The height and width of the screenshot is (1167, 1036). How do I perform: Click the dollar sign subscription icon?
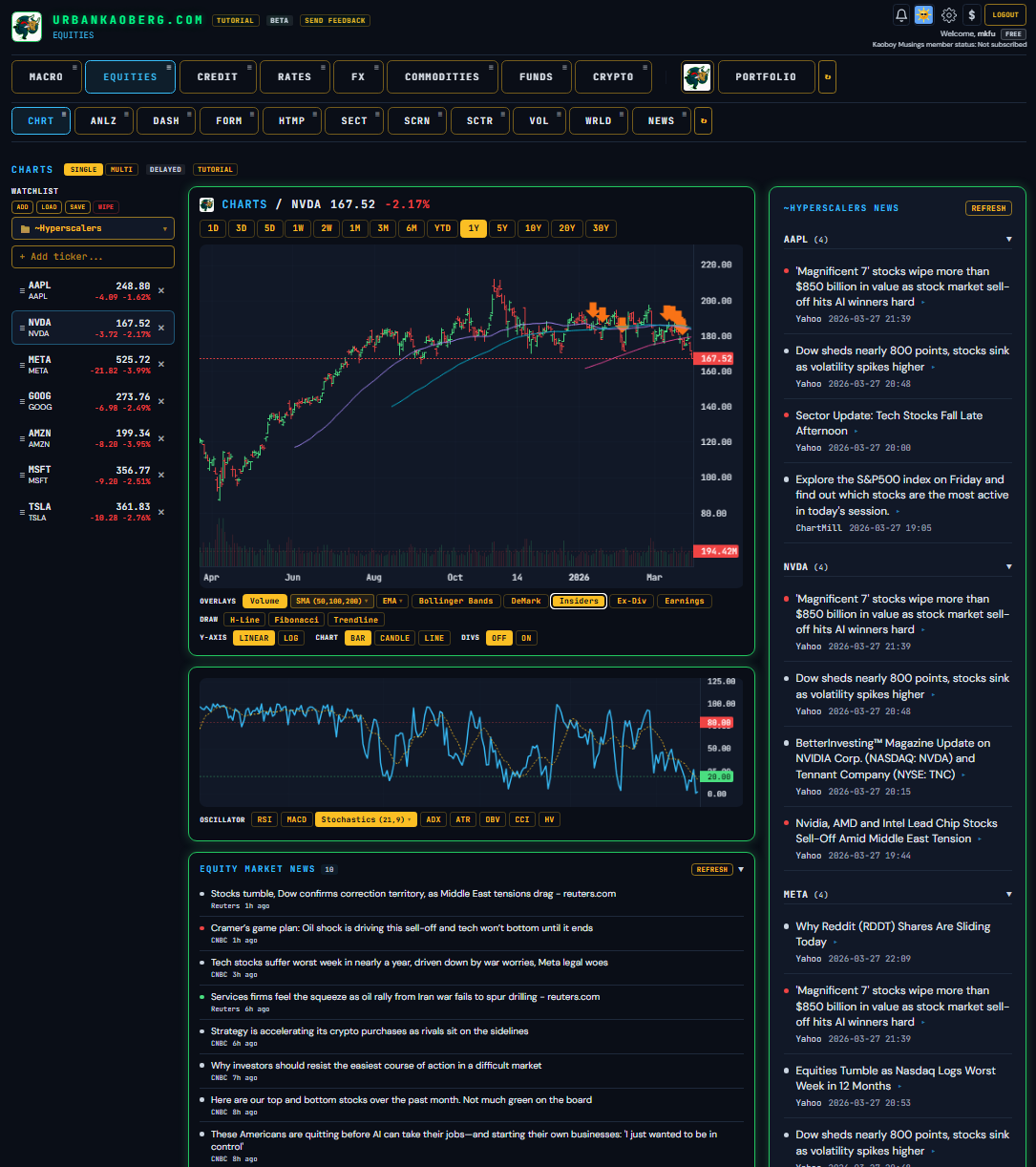click(971, 14)
